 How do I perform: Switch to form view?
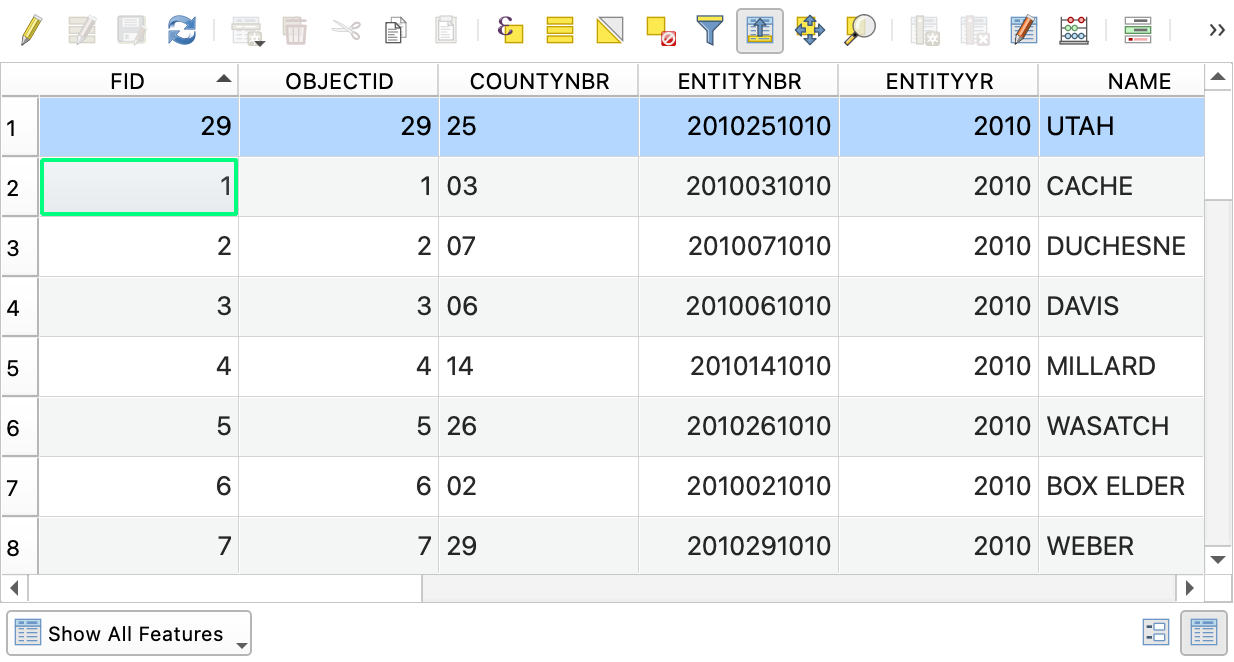(x=1156, y=632)
